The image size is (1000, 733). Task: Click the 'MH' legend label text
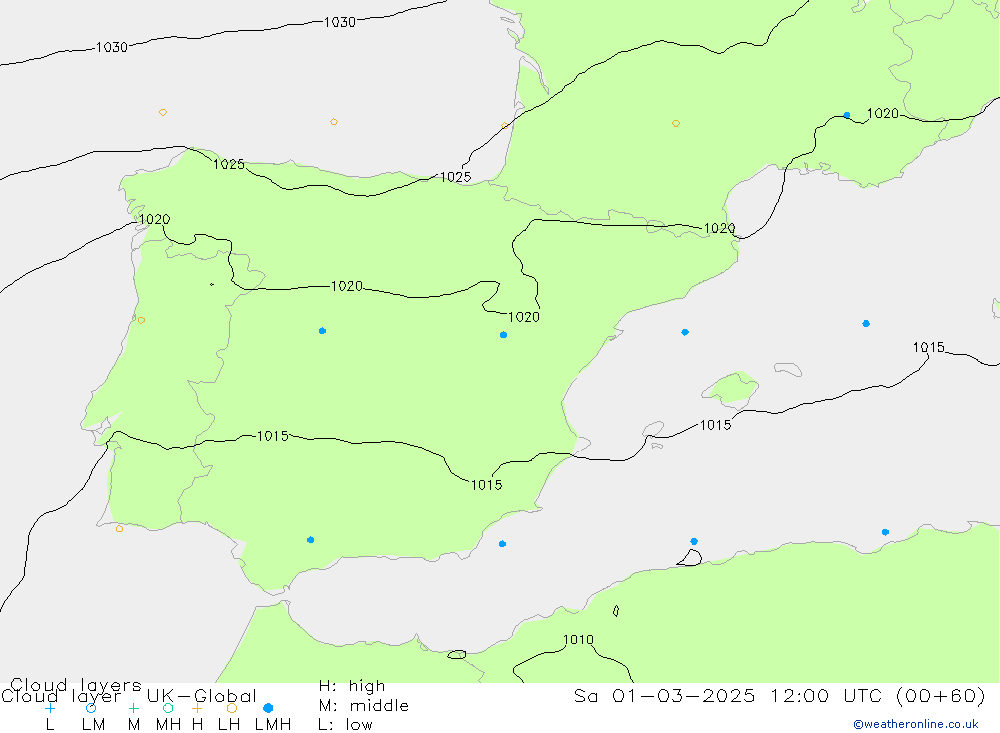(x=168, y=725)
